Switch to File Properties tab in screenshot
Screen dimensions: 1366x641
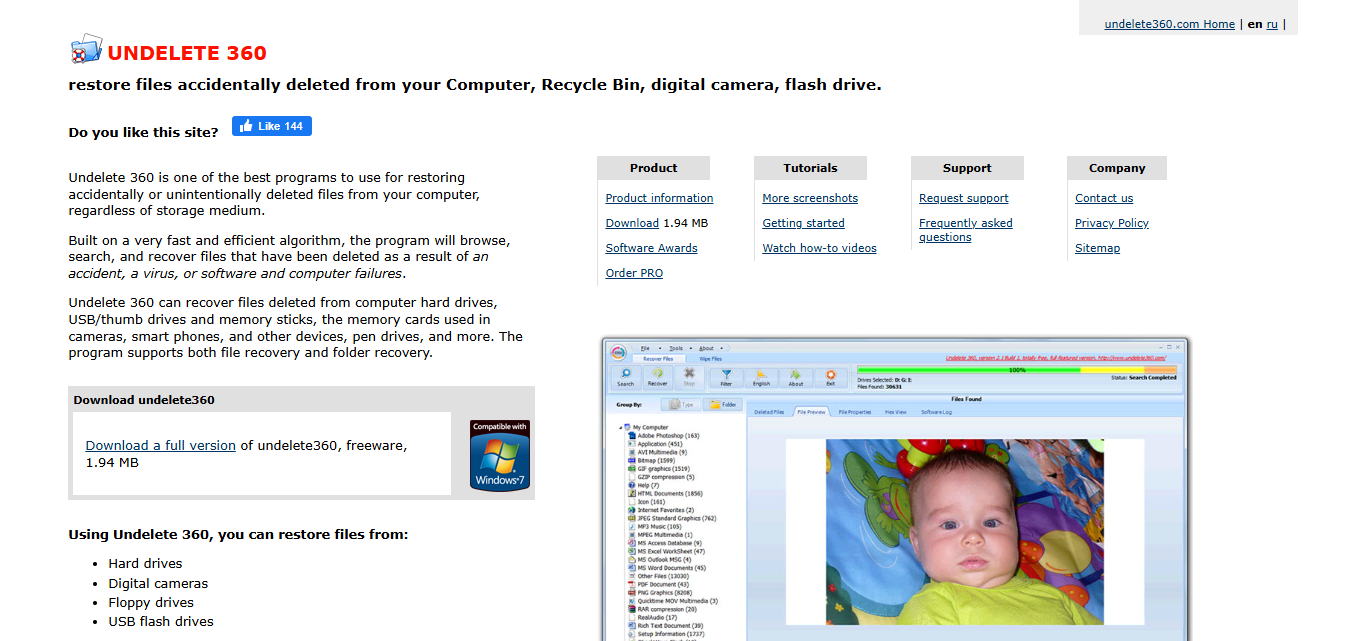[855, 412]
